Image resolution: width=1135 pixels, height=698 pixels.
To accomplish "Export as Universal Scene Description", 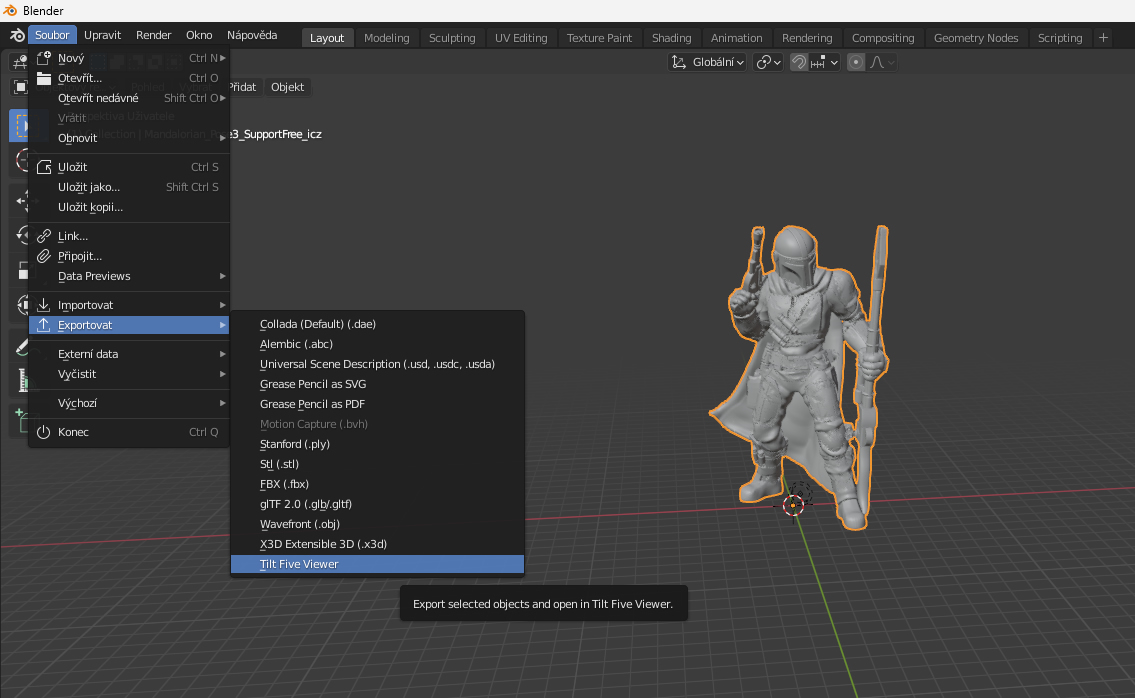I will click(x=377, y=364).
